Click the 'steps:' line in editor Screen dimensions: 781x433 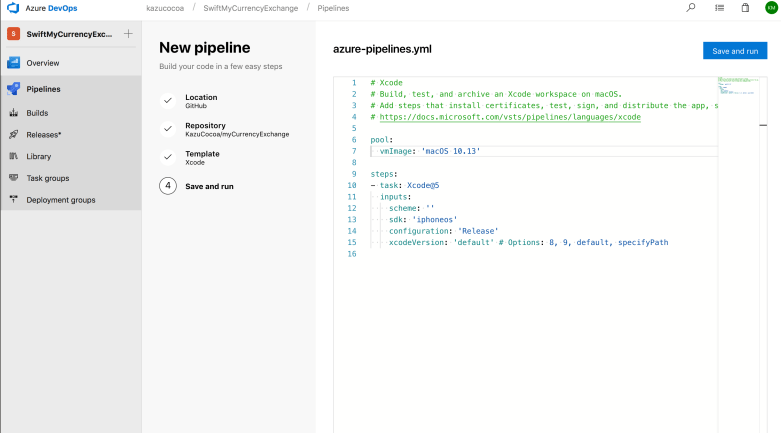384,174
